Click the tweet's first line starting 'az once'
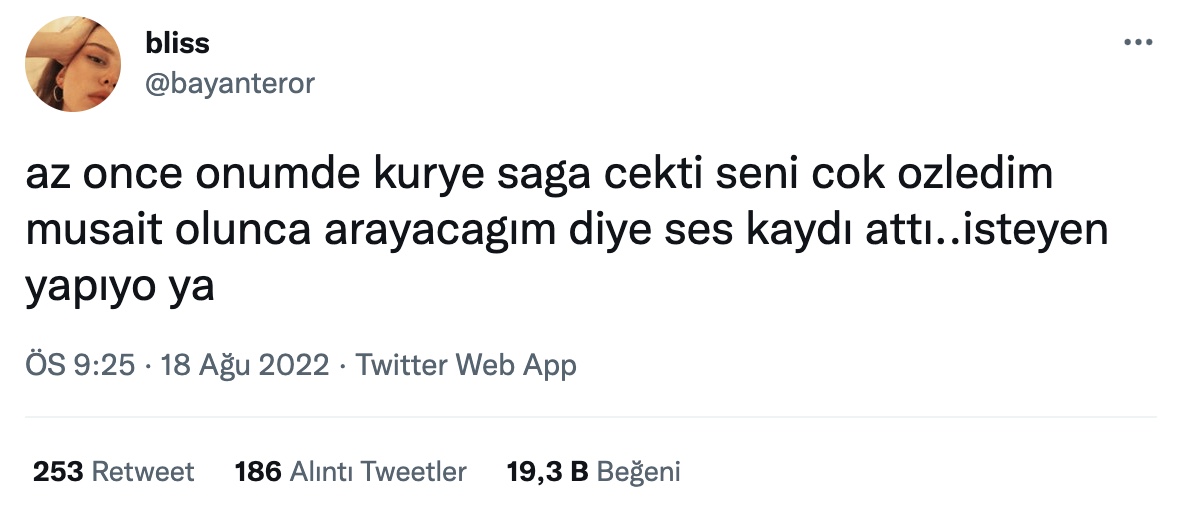The height and width of the screenshot is (518, 1182). tap(539, 175)
